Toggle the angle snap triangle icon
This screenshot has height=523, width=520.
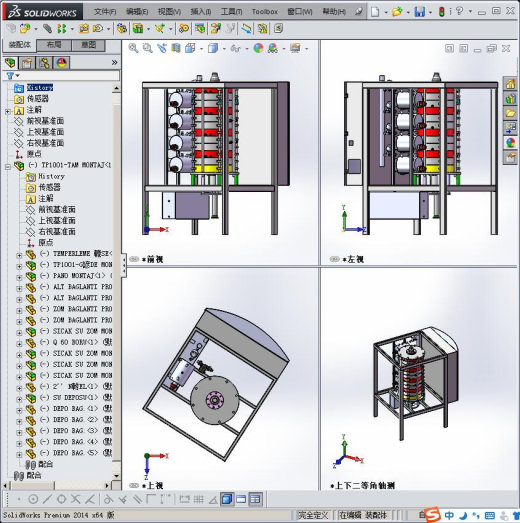[213, 500]
